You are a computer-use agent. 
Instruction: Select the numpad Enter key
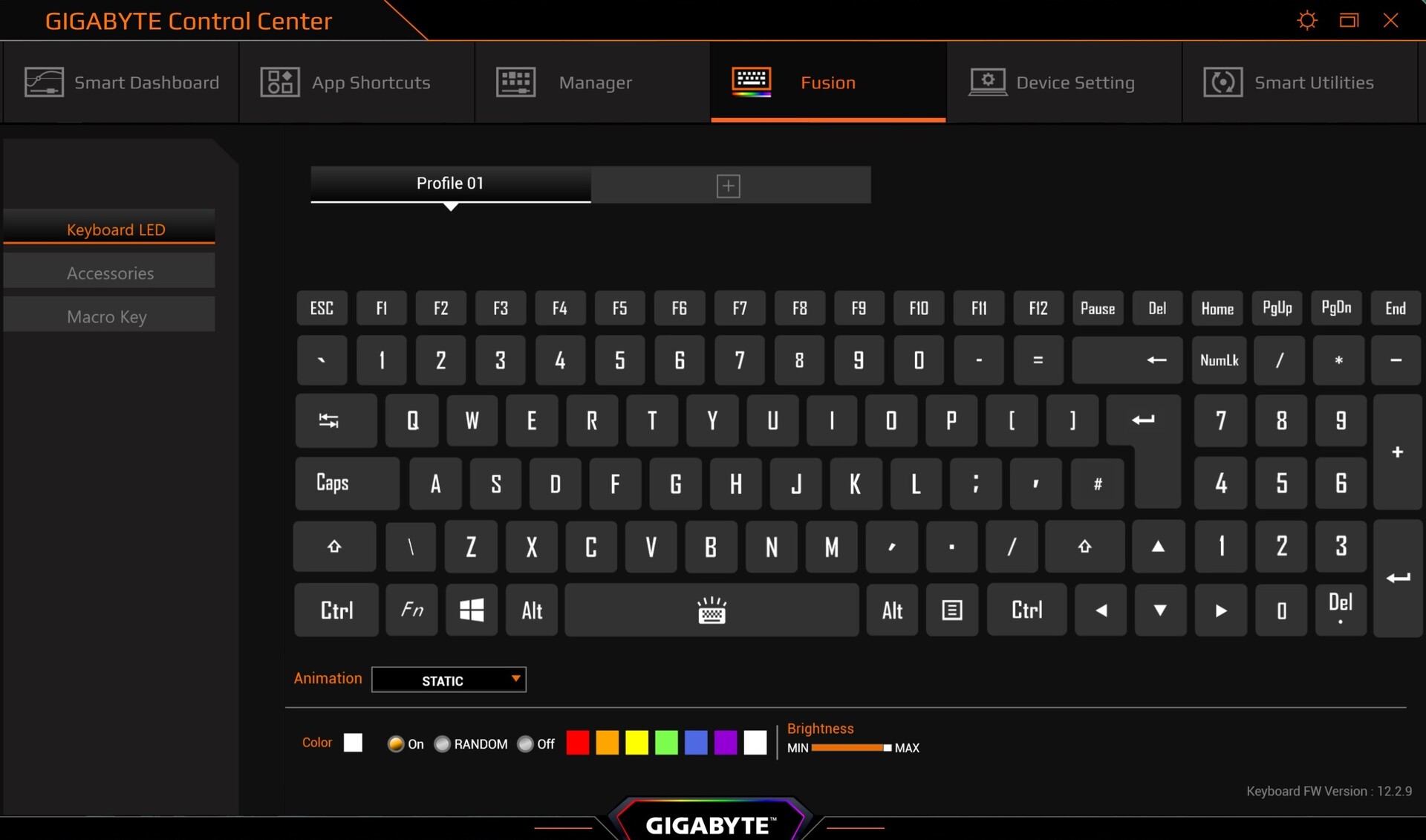(1397, 578)
